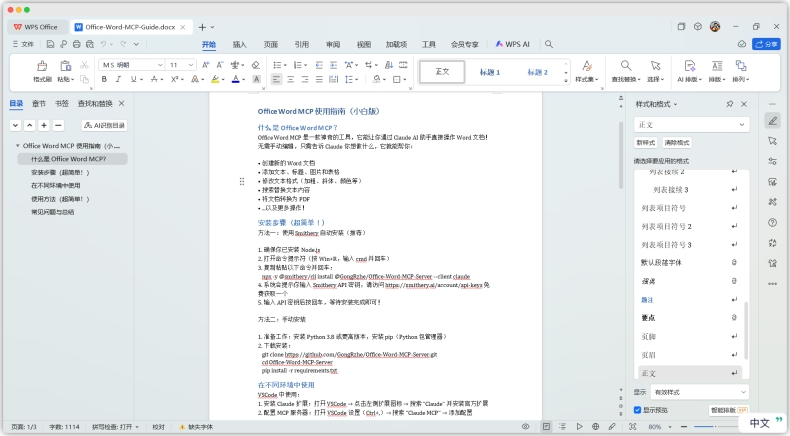Viewport: 790px width, 436px height.
Task: Click the Cut scissors icon
Action: [84, 65]
